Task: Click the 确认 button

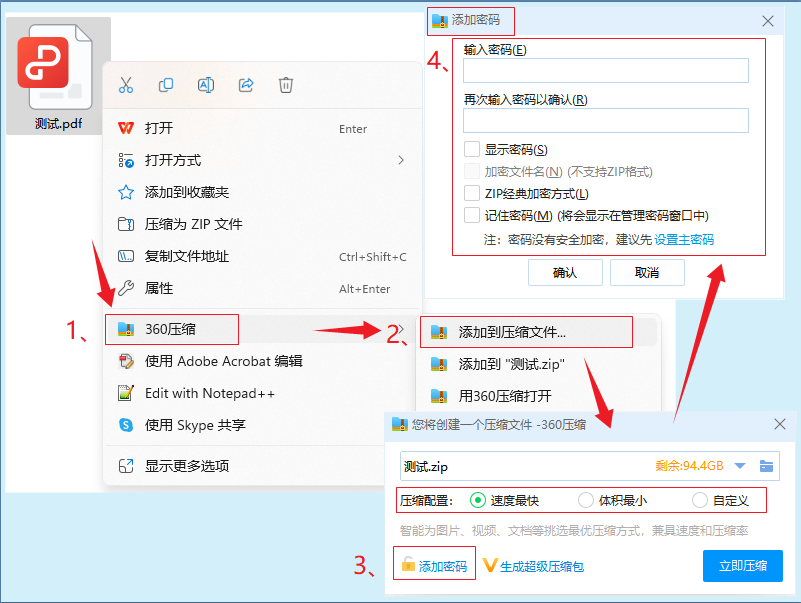Action: tap(565, 272)
